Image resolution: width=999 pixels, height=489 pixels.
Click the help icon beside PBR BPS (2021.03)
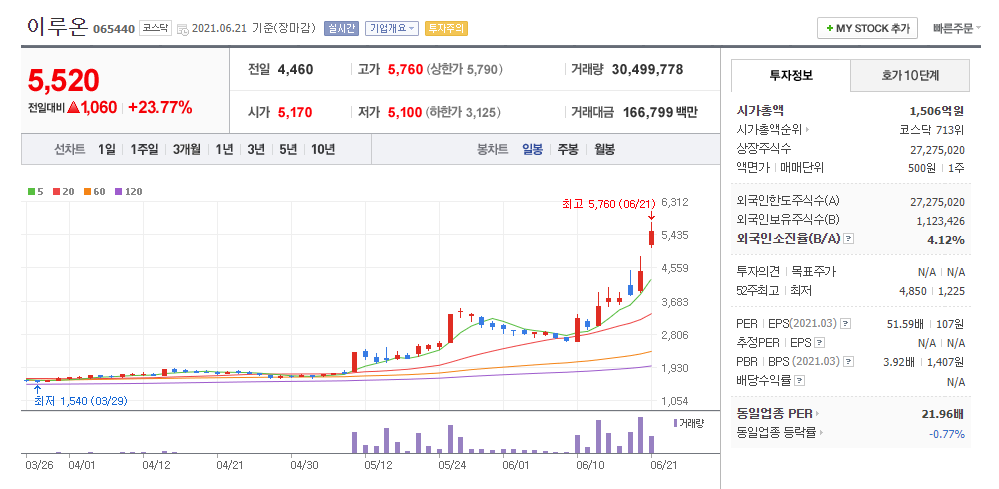(x=848, y=362)
